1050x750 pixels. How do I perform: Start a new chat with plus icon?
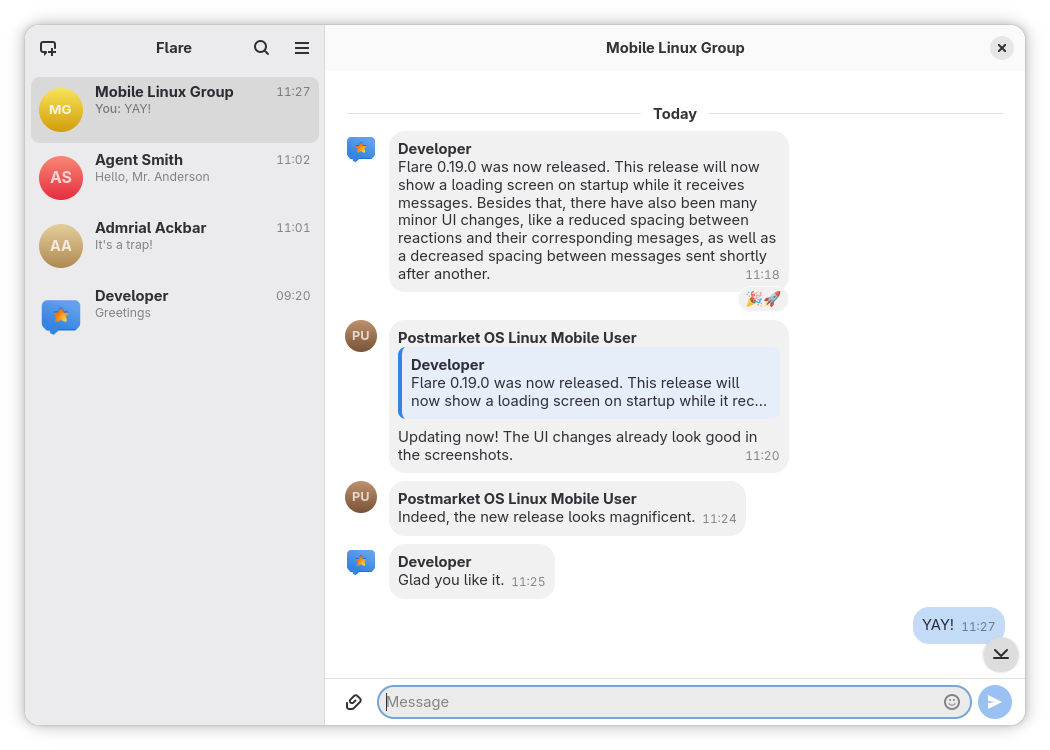(x=48, y=48)
